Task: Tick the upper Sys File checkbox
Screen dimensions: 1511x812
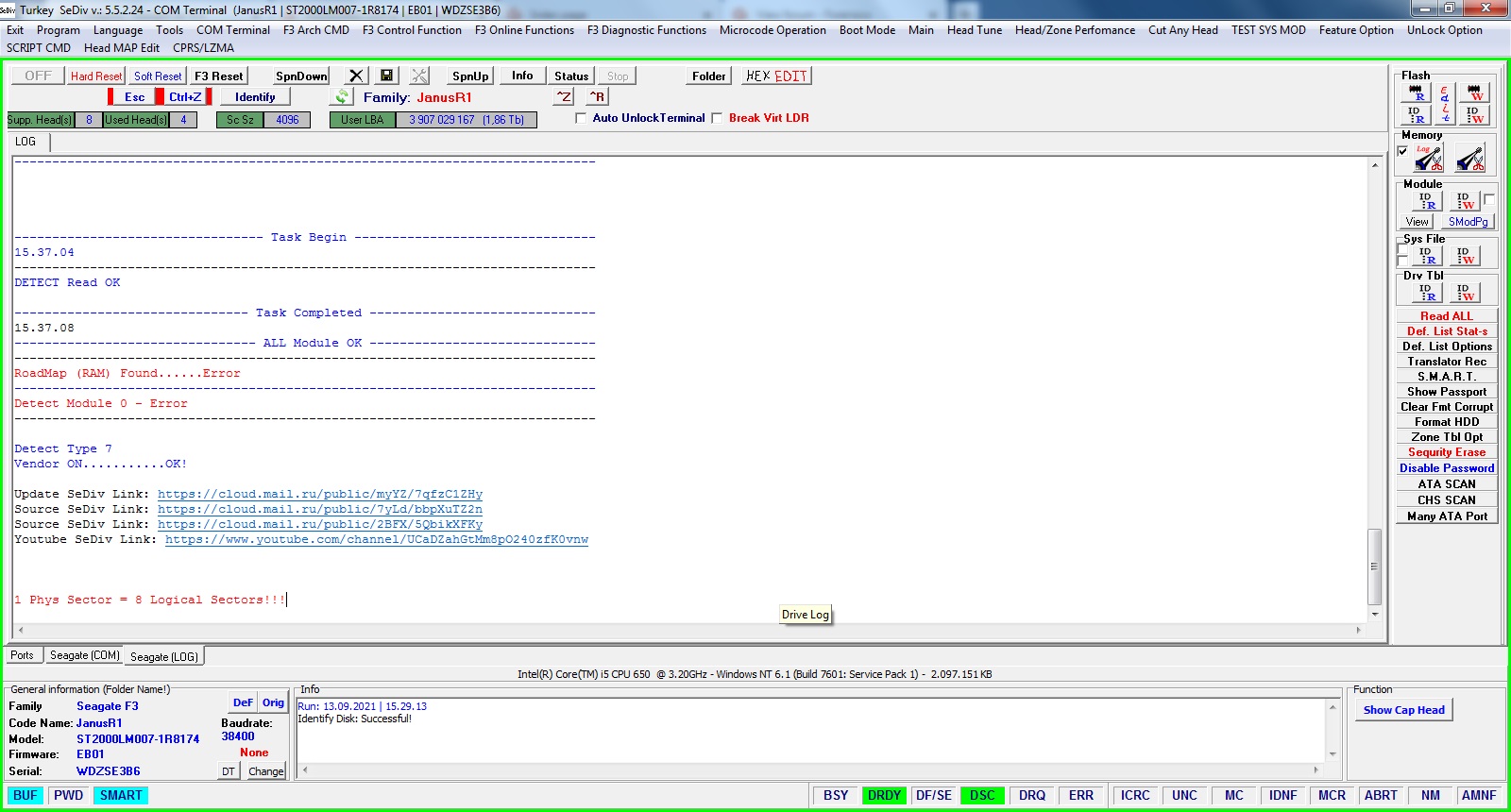Action: 1402,249
